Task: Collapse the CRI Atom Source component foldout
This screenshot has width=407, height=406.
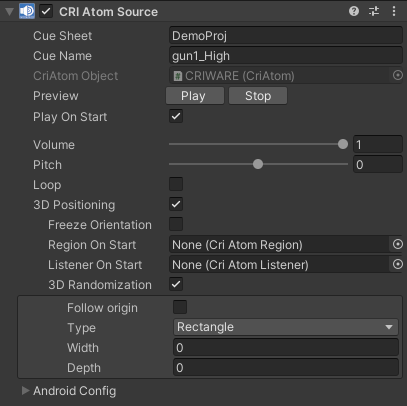Action: [x=9, y=12]
